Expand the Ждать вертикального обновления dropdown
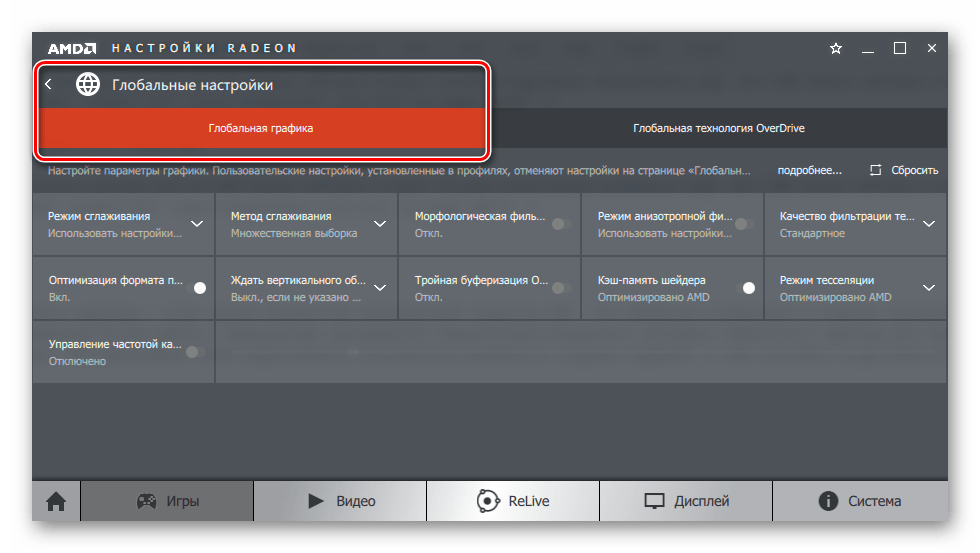Screen dimensions: 980x553 click(x=380, y=287)
